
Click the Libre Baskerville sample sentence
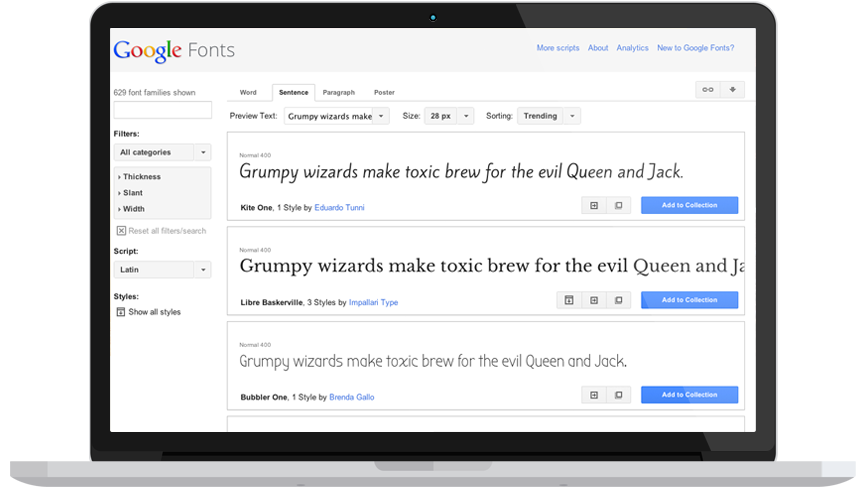(x=492, y=266)
